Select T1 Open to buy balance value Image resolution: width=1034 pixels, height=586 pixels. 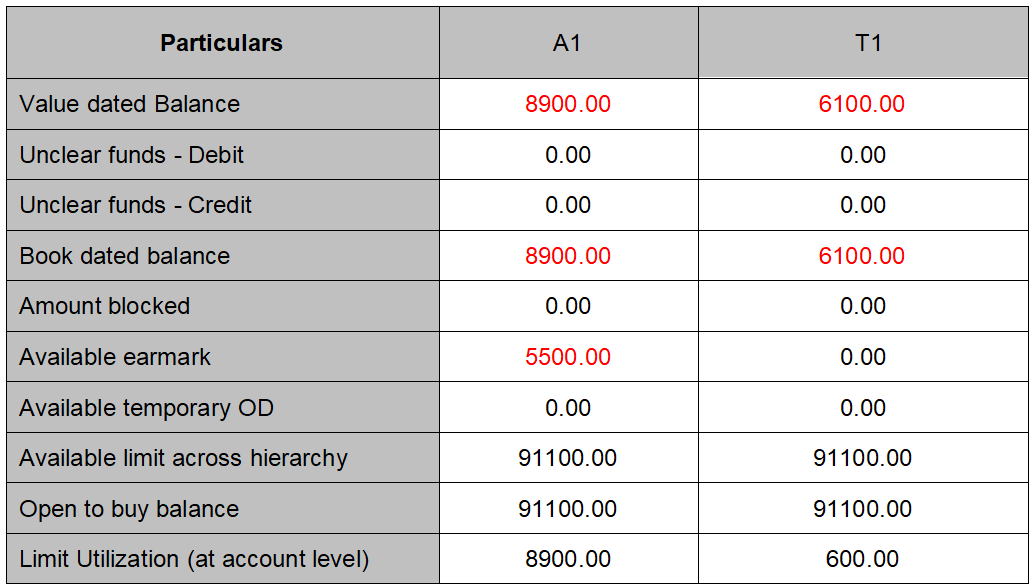point(862,509)
